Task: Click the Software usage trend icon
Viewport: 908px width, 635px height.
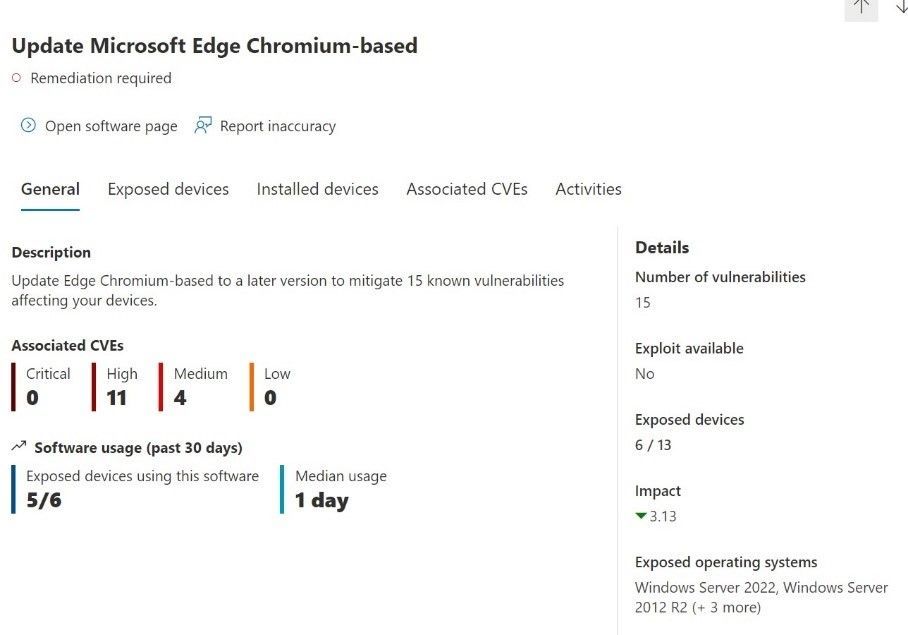Action: [19, 447]
